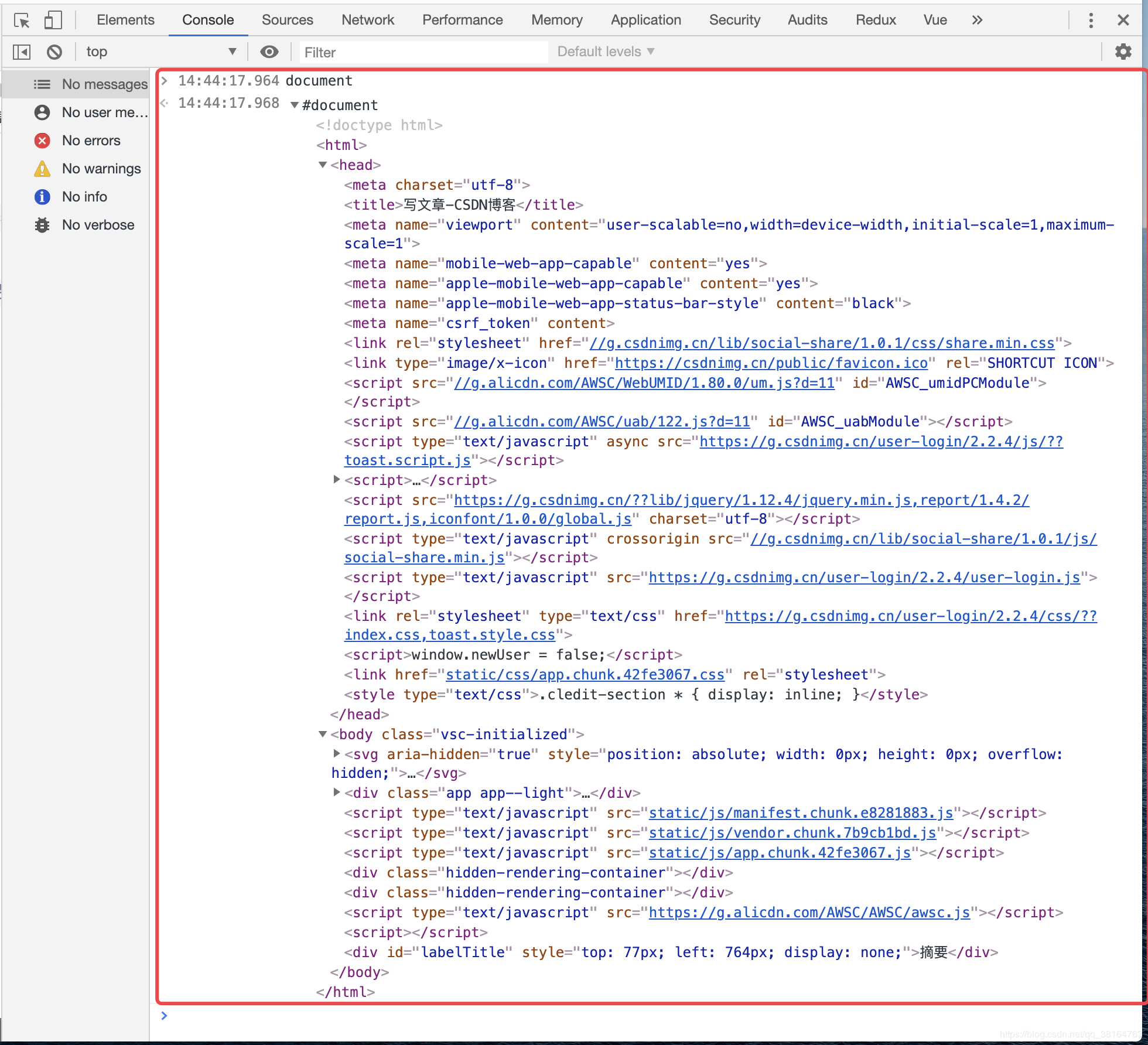Viewport: 1148px width, 1045px height.
Task: Activate the inspect element picker icon
Action: pos(22,21)
